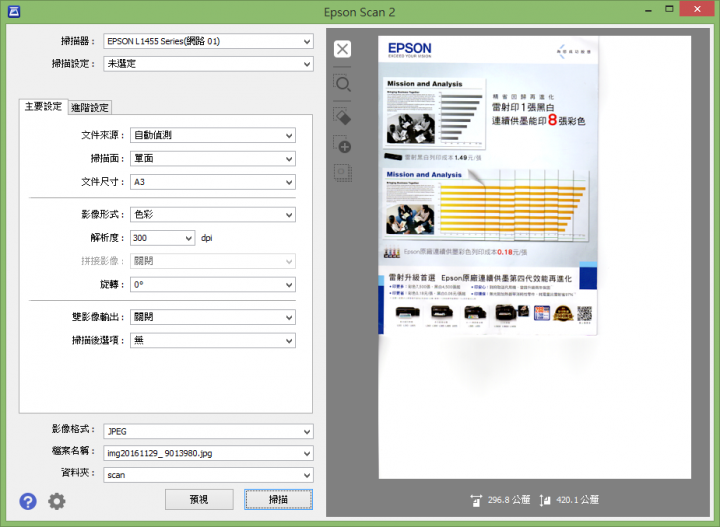Click the dpi unit label
Screen dimensions: 720x527
coord(207,238)
